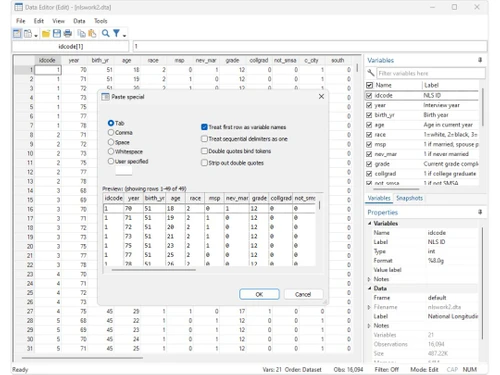Expand the Filename row in Properties
The width and height of the screenshot is (500, 375).
[x=369, y=307]
